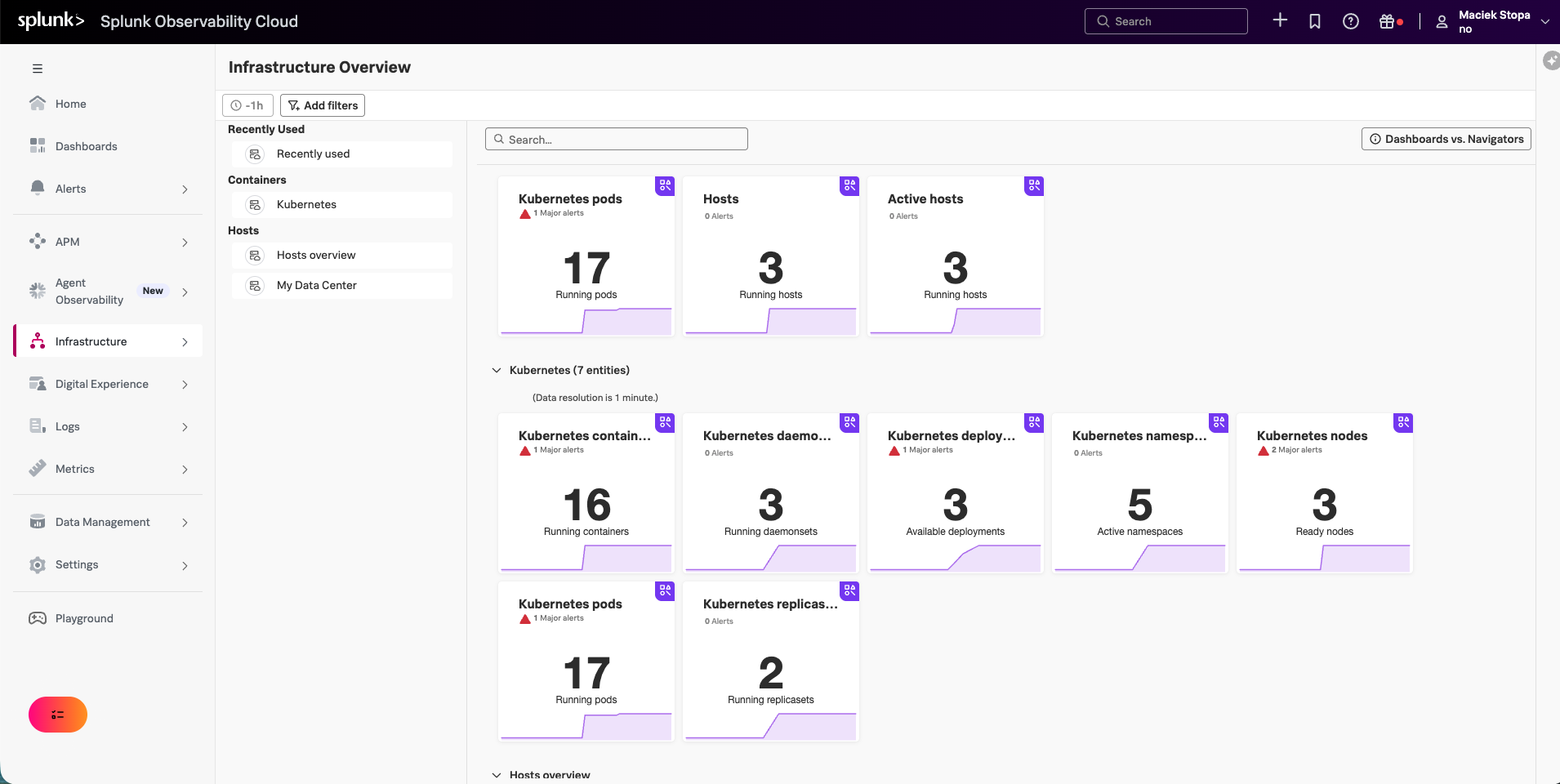This screenshot has width=1560, height=784.
Task: Select Recently used in the list
Action: [x=341, y=154]
